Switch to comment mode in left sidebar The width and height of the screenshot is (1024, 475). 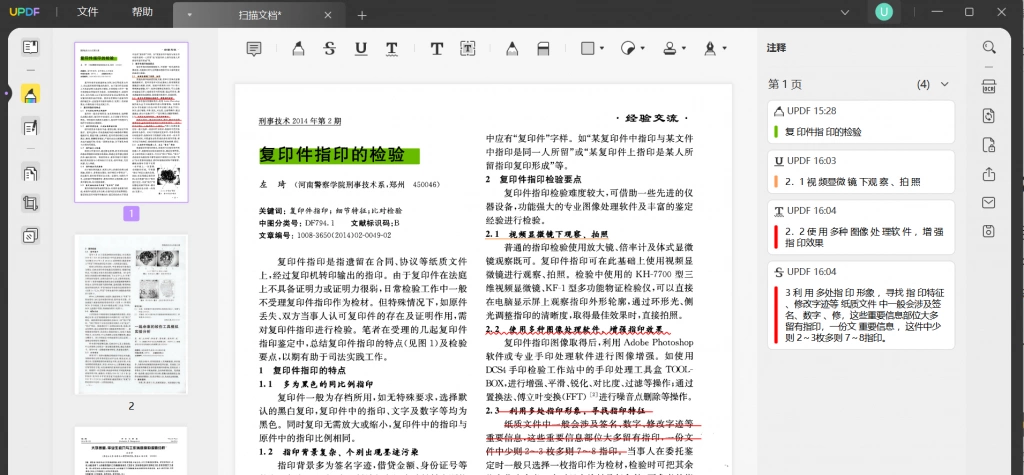tap(30, 94)
